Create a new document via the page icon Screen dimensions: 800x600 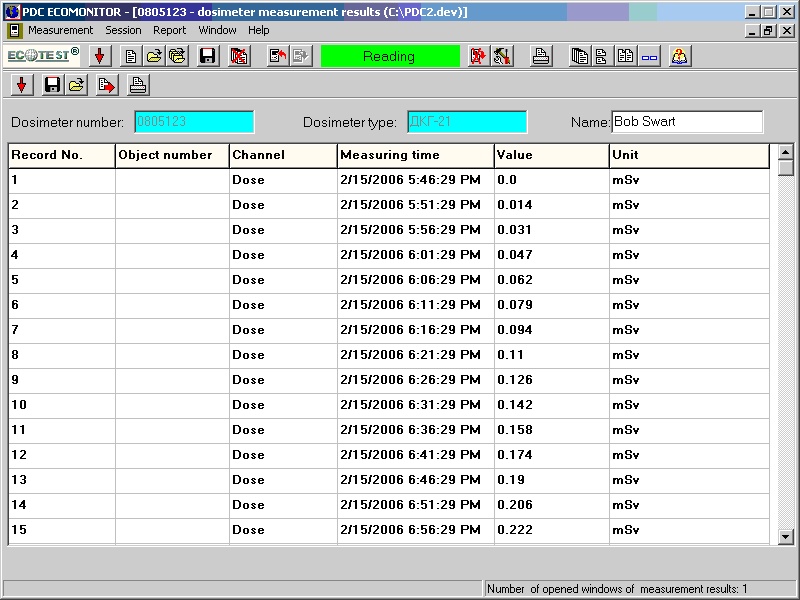(131, 56)
